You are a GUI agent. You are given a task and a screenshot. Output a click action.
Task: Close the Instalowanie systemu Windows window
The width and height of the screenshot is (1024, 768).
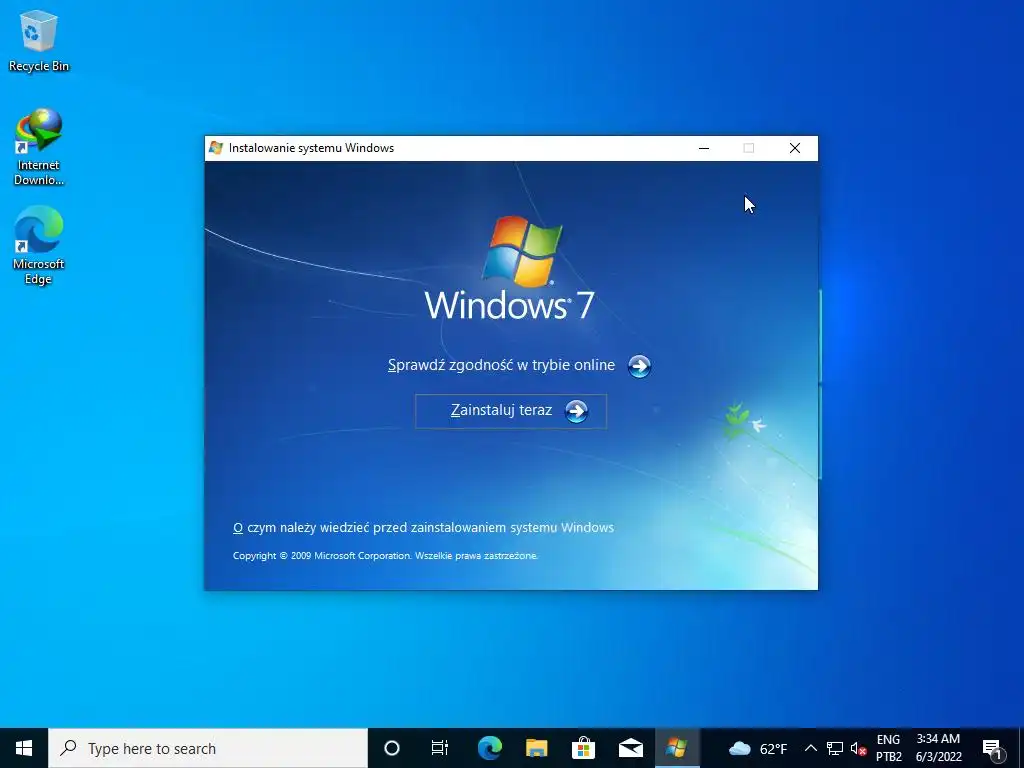[795, 148]
